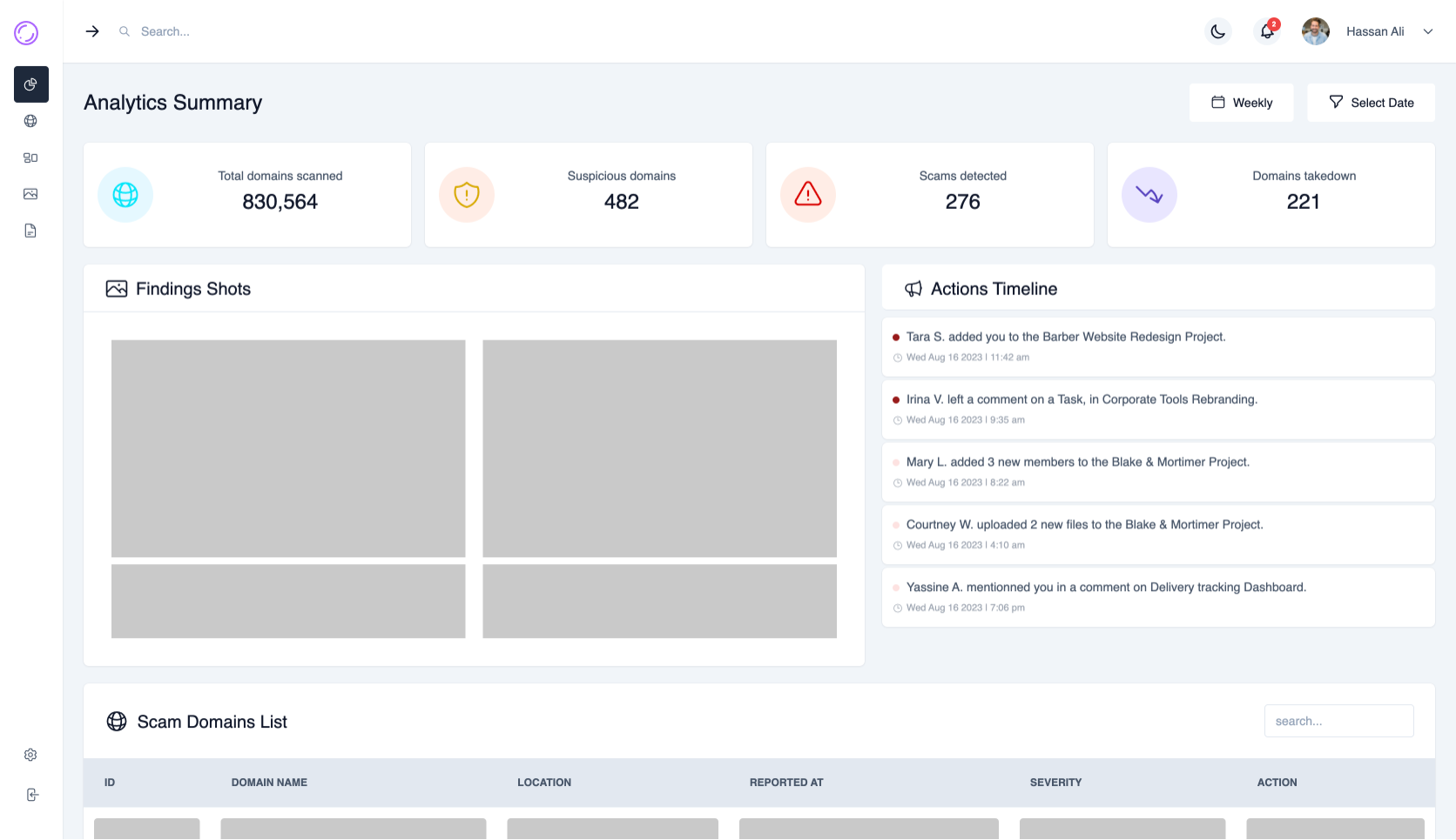
Task: Collapse the sidebar with the arrow icon
Action: click(92, 31)
